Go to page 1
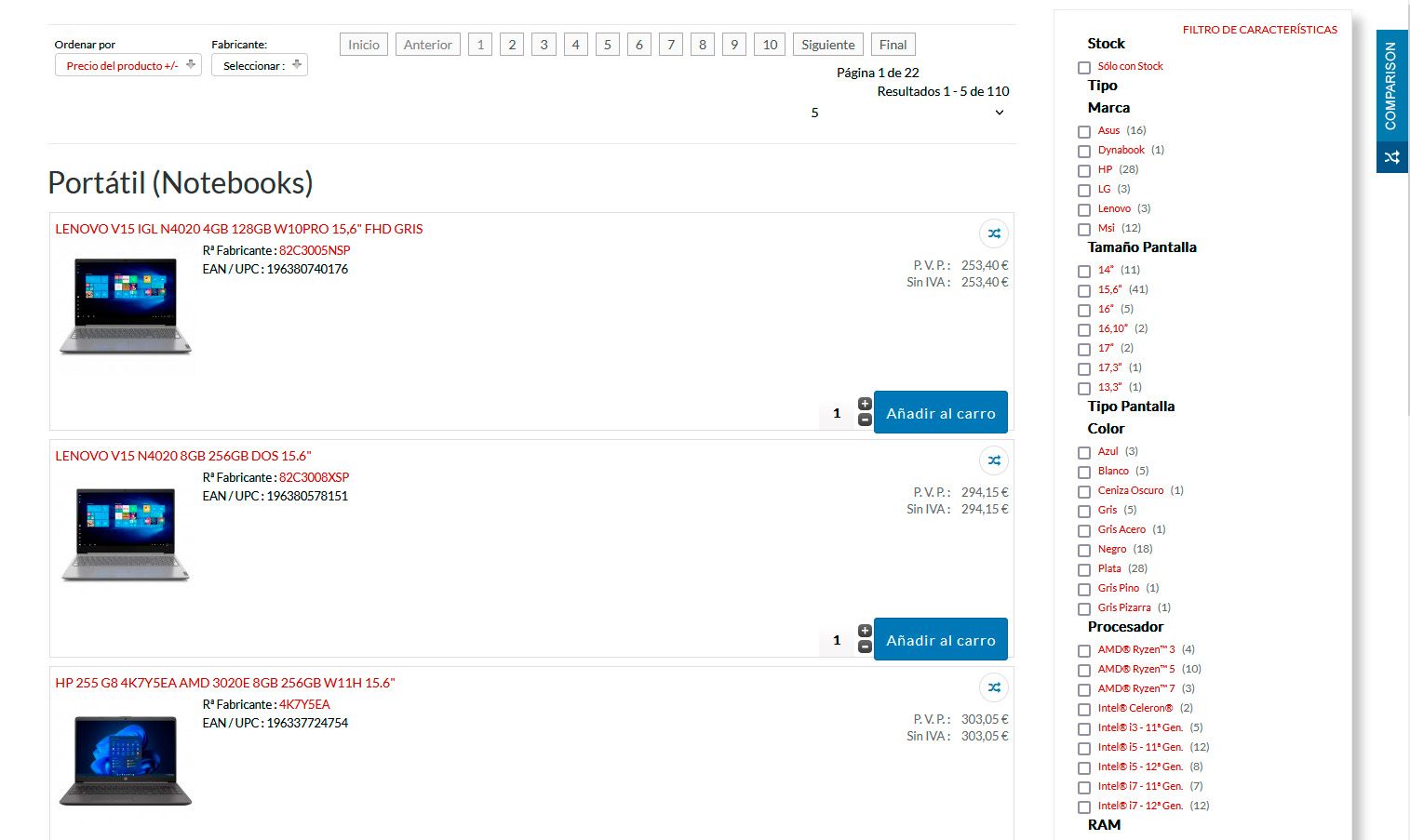Screen dimensions: 1410x840 point(480,45)
